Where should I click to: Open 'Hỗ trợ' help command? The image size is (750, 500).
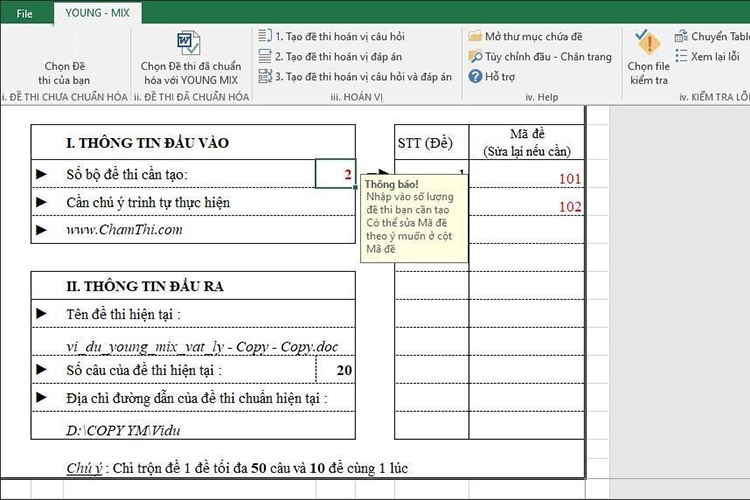pos(500,77)
